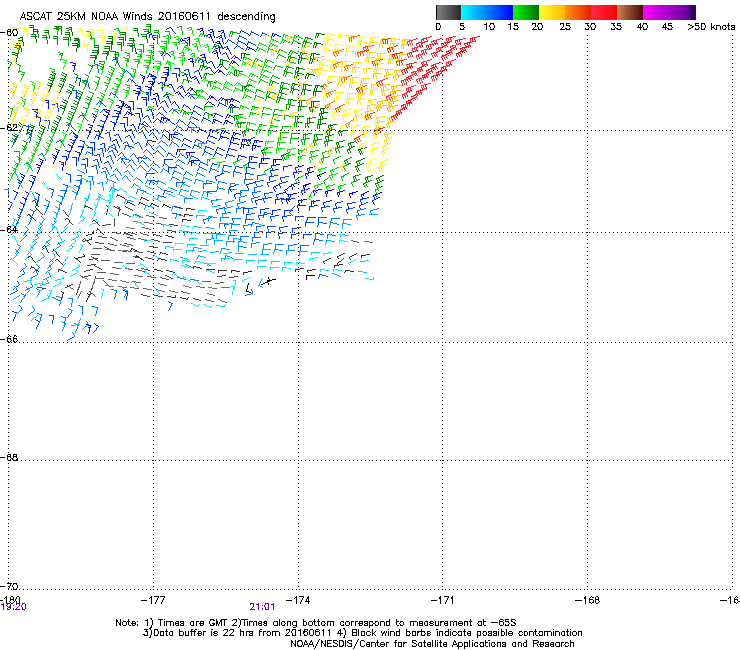Image resolution: width=740 pixels, height=650 pixels.
Task: Click the '40' legend scale label
Action: pos(642,27)
